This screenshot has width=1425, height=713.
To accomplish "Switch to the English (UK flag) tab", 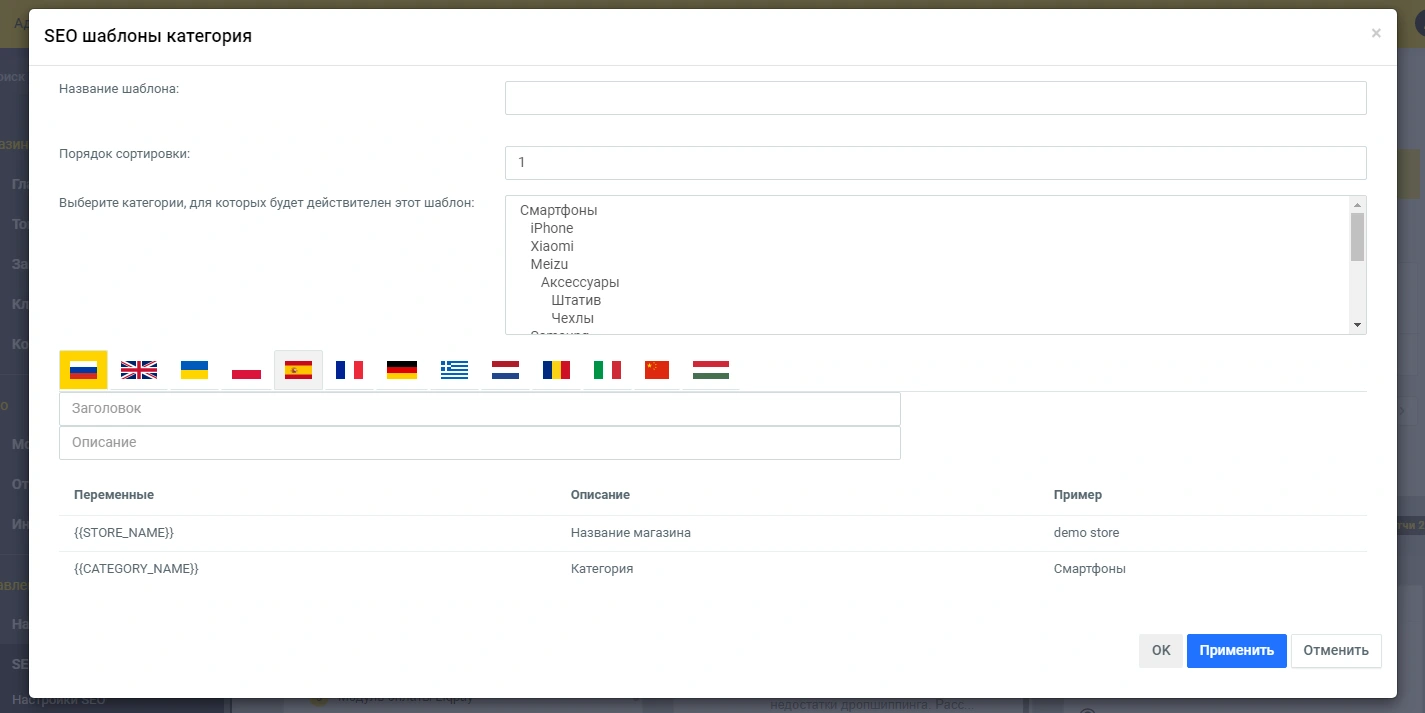I will pyautogui.click(x=139, y=370).
